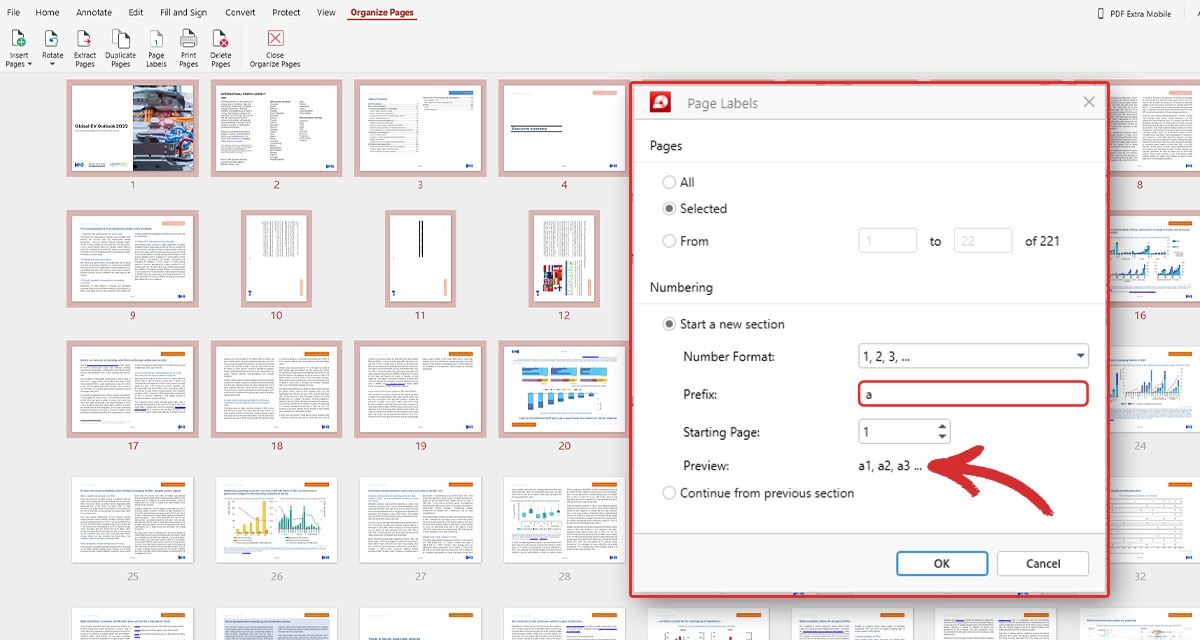Open the Rotate pages tool
1200x640 pixels.
point(52,38)
